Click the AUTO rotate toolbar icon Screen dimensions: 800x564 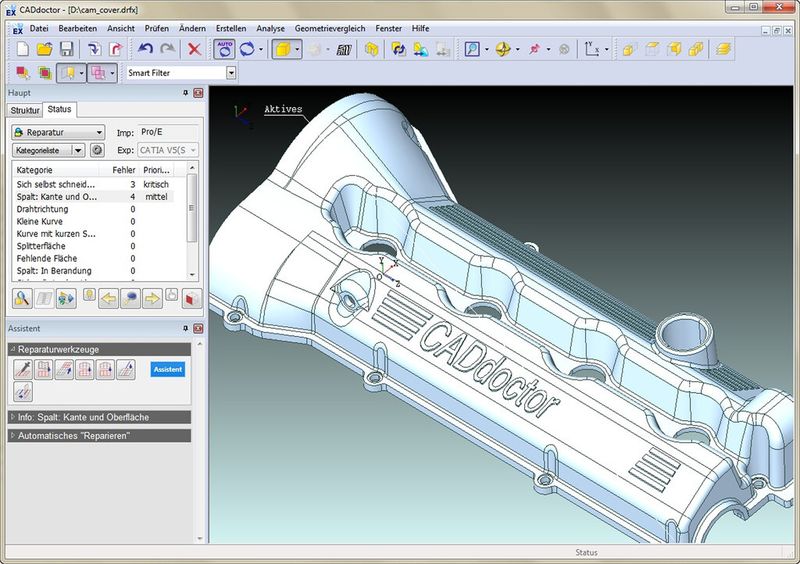(x=224, y=49)
